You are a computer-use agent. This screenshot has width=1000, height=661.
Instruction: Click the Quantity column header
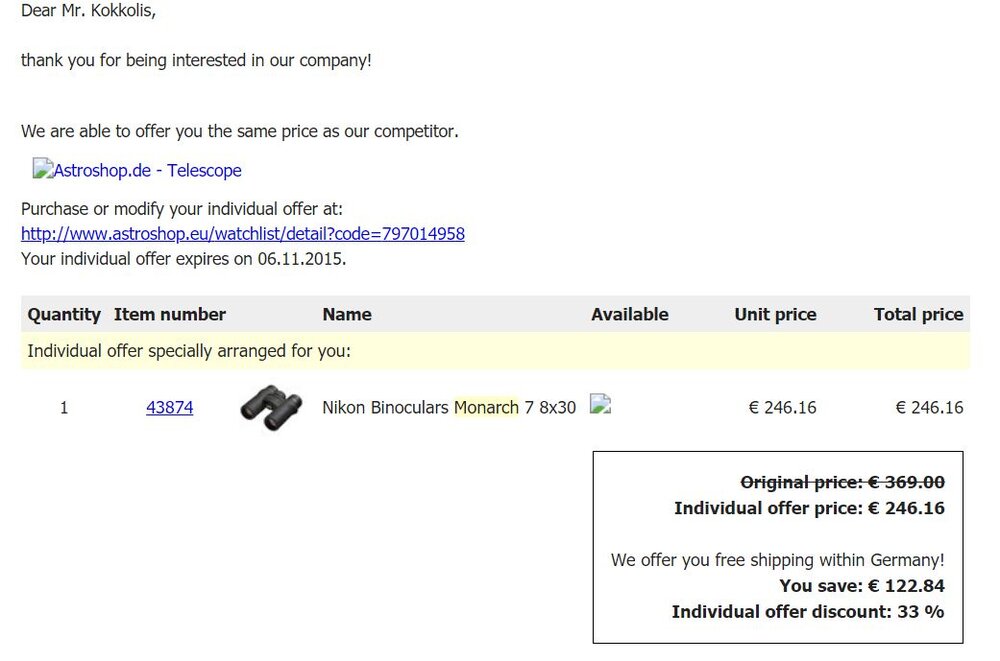(64, 314)
